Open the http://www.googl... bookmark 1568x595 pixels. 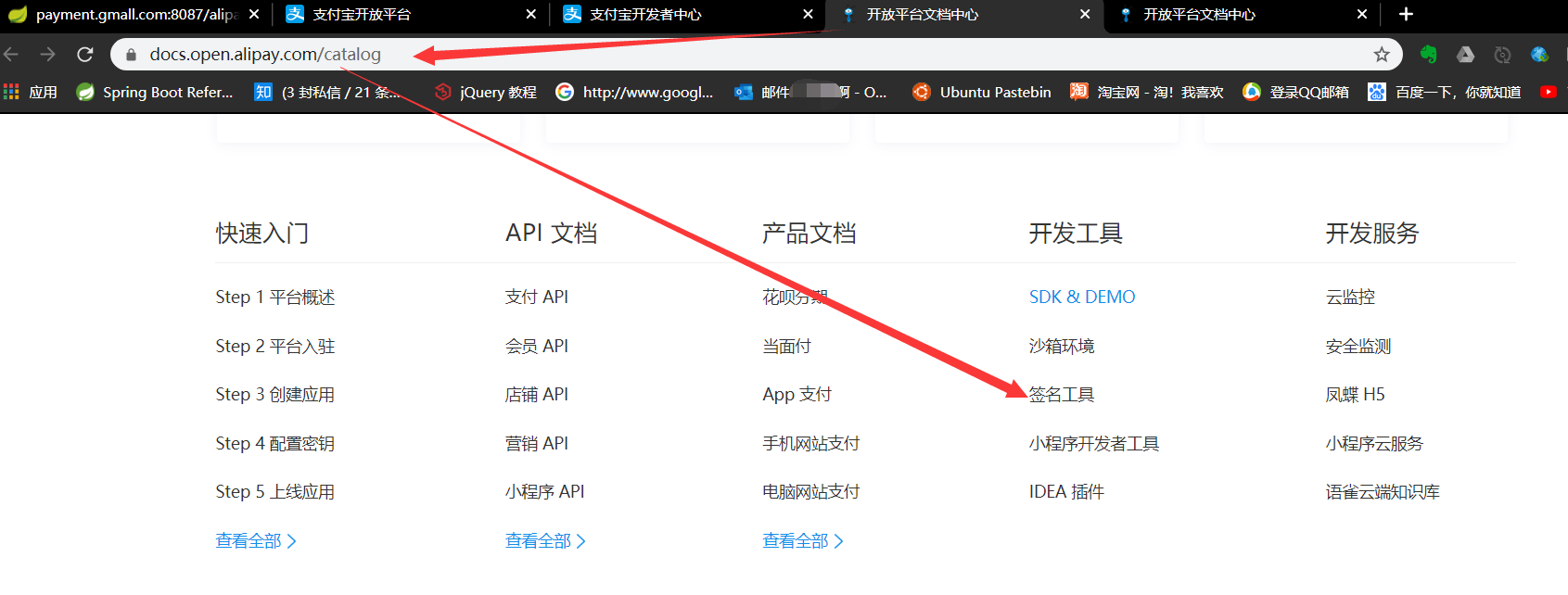(x=634, y=92)
